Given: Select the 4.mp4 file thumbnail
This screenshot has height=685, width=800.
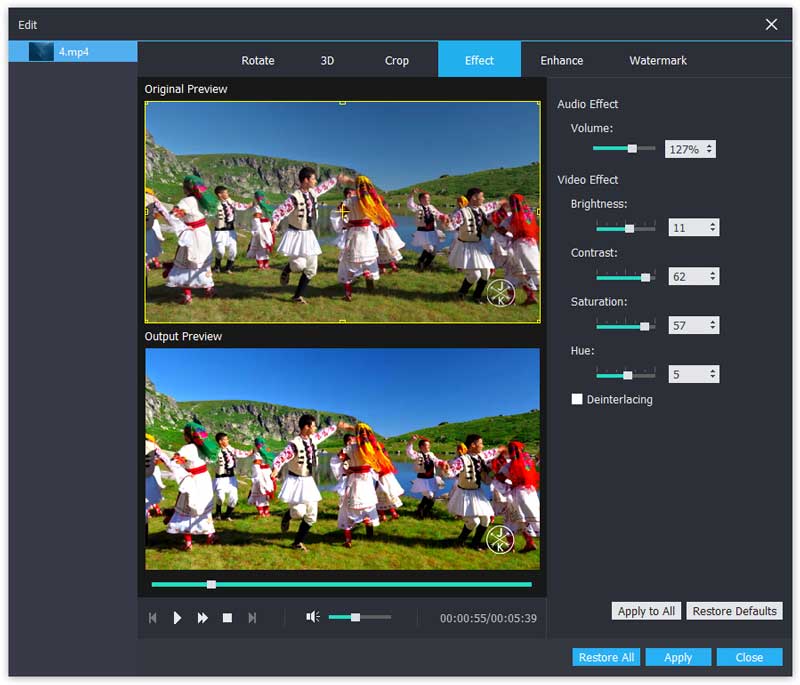Looking at the screenshot, I should tap(41, 51).
